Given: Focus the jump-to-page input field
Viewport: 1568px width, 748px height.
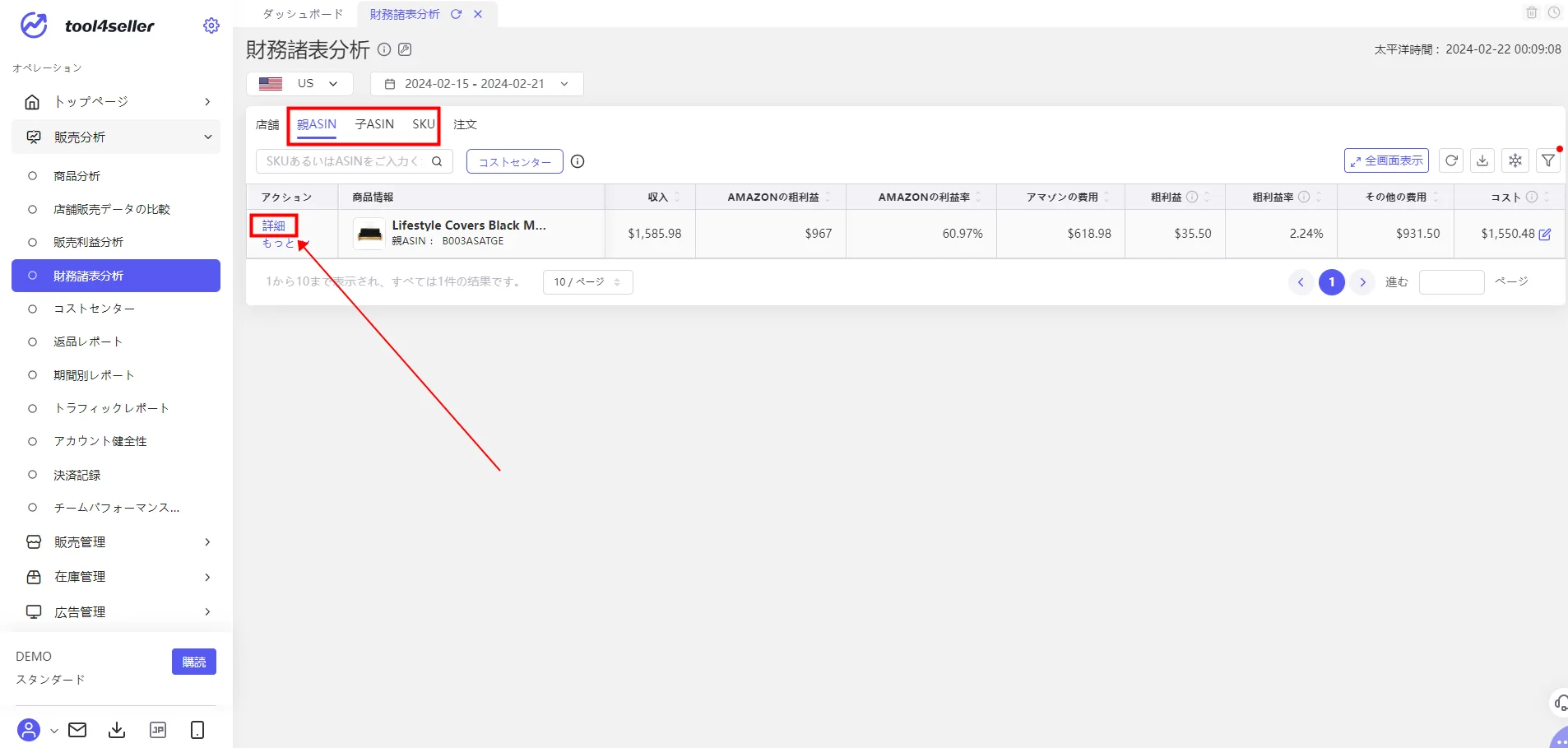Looking at the screenshot, I should 1452,282.
